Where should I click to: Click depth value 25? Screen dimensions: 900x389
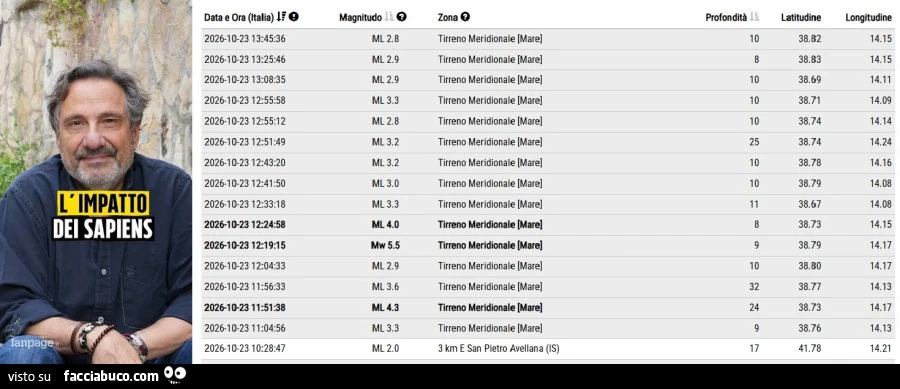[x=754, y=142]
